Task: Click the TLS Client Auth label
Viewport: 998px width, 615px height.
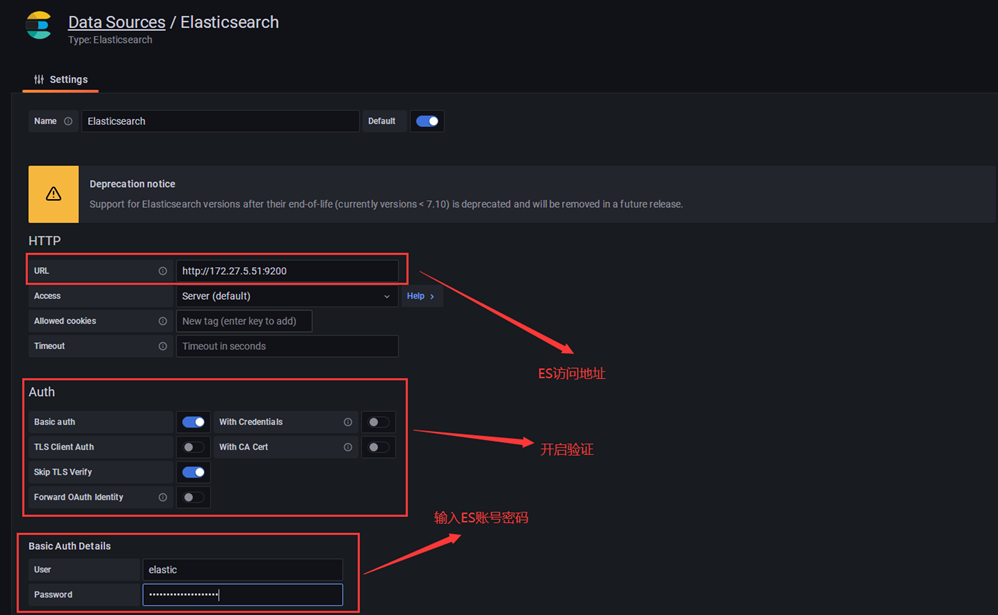Action: pyautogui.click(x=64, y=448)
